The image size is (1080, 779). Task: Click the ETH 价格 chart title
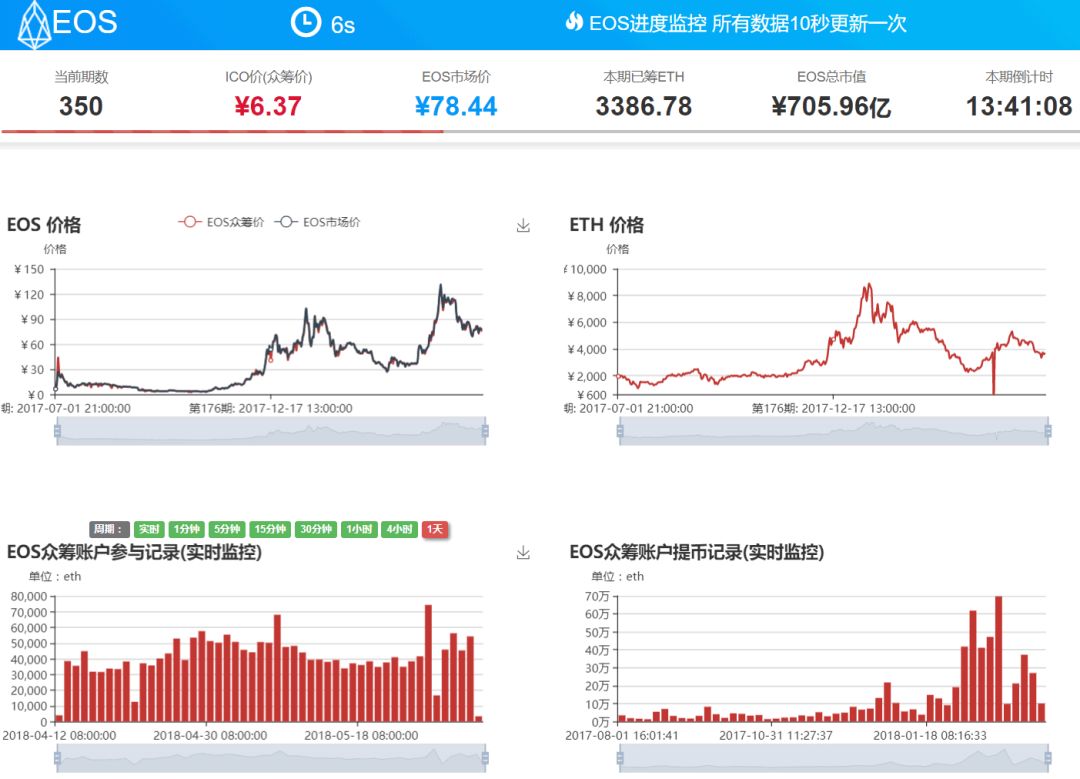(x=607, y=225)
